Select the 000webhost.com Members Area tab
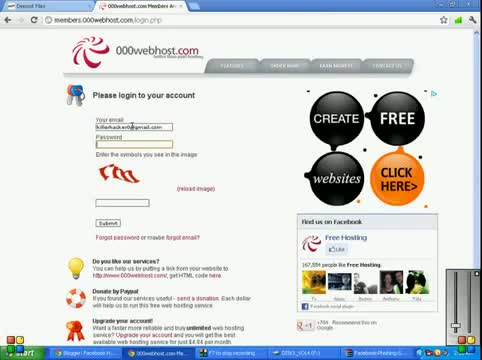The width and height of the screenshot is (482, 360). [142, 6]
